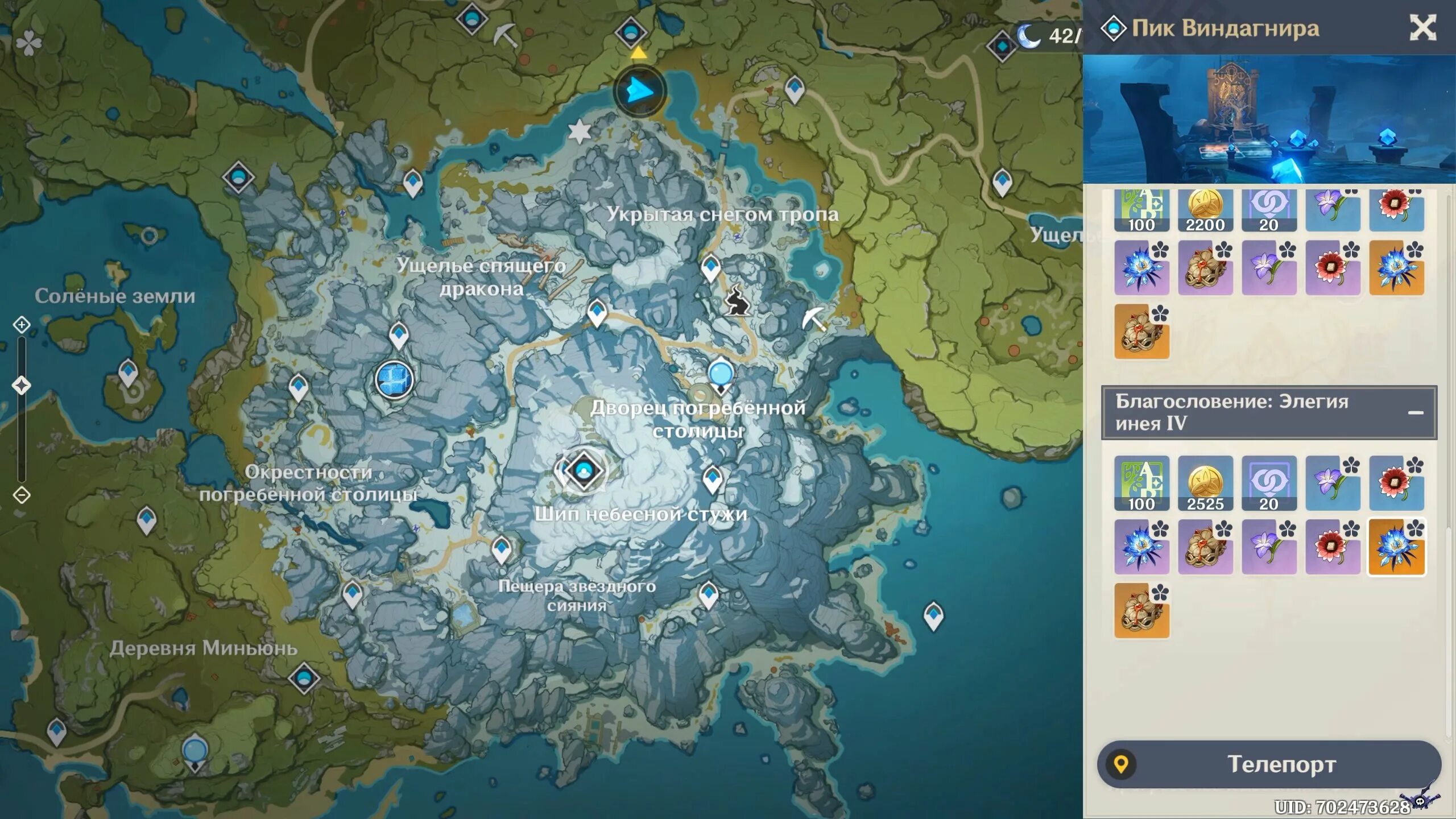Screen dimensions: 1456x819
Task: Collapse the Благословение: Элегия инея IV section
Action: point(1415,413)
